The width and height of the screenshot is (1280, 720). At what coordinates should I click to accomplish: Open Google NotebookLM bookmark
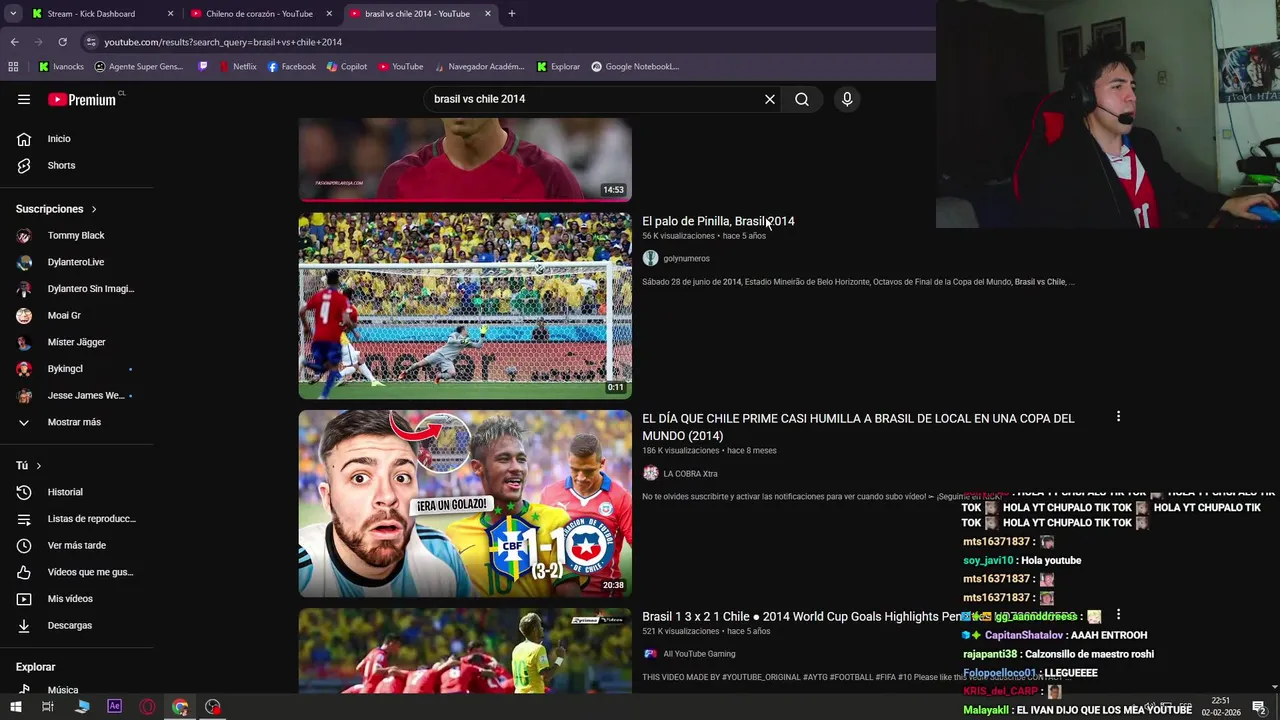635,67
